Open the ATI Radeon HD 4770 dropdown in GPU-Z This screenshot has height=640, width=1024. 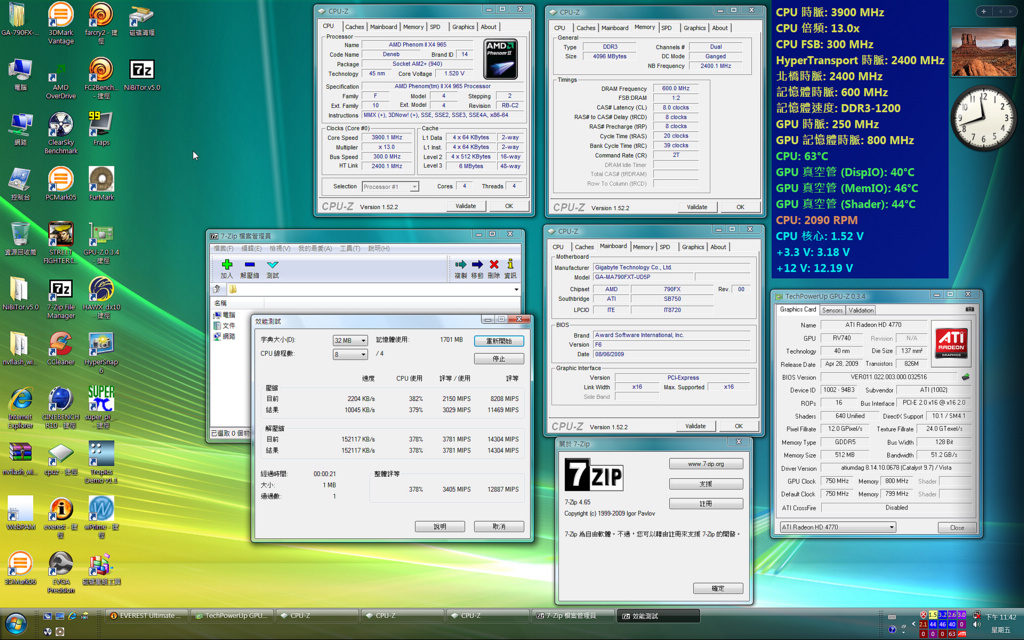coord(839,527)
